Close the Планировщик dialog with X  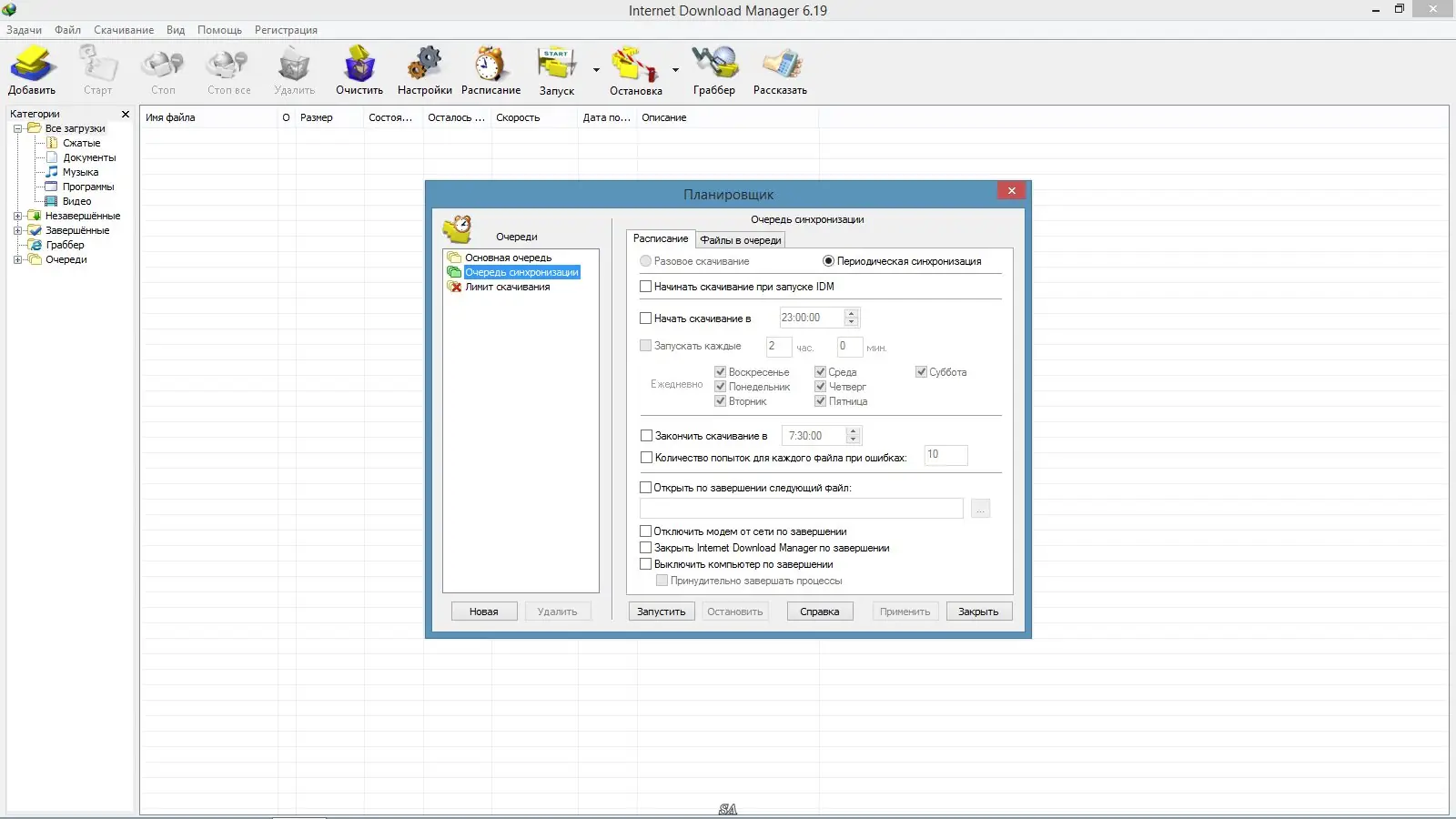(x=1012, y=190)
